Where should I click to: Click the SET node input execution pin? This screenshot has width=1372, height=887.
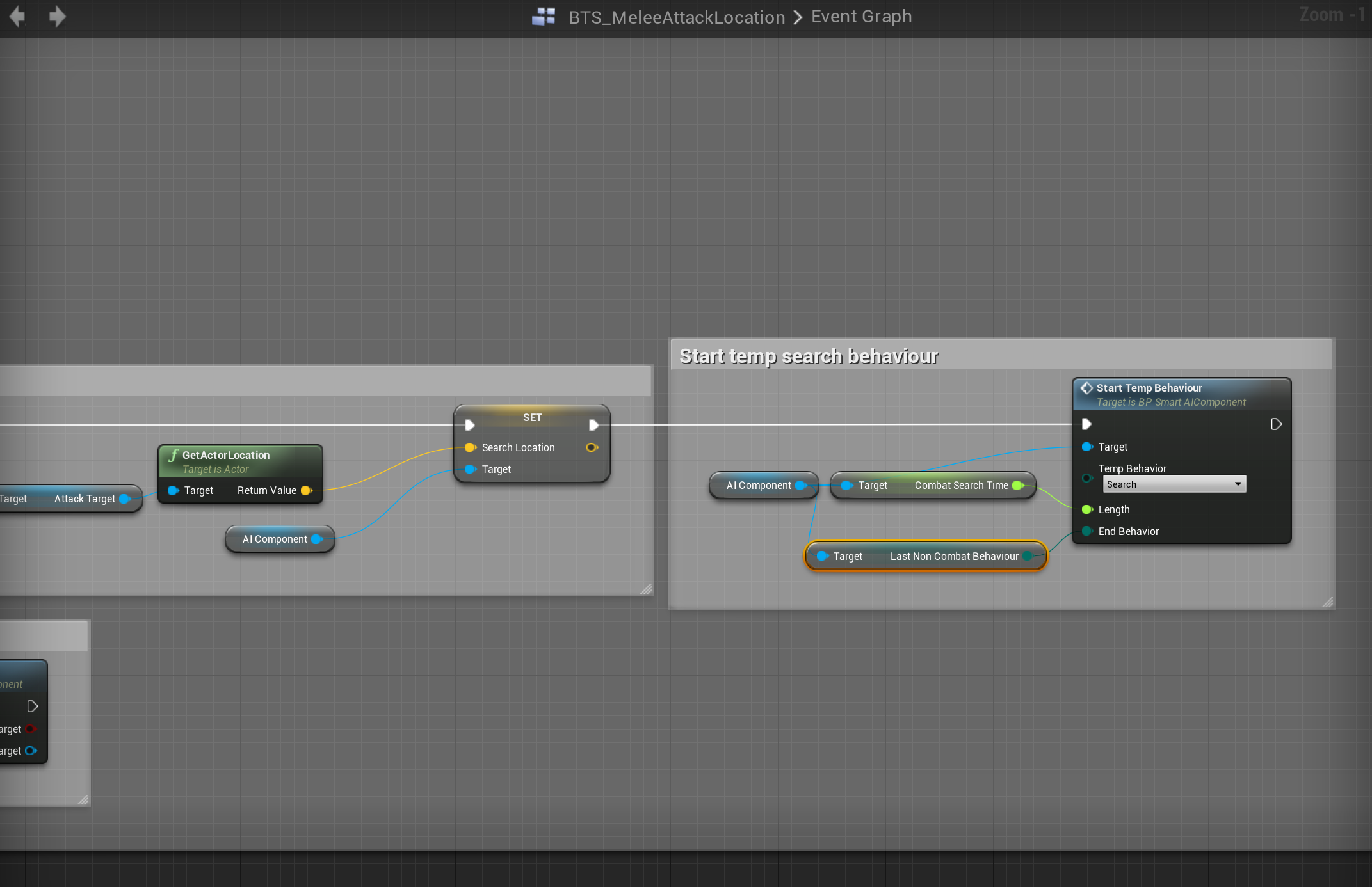point(469,425)
